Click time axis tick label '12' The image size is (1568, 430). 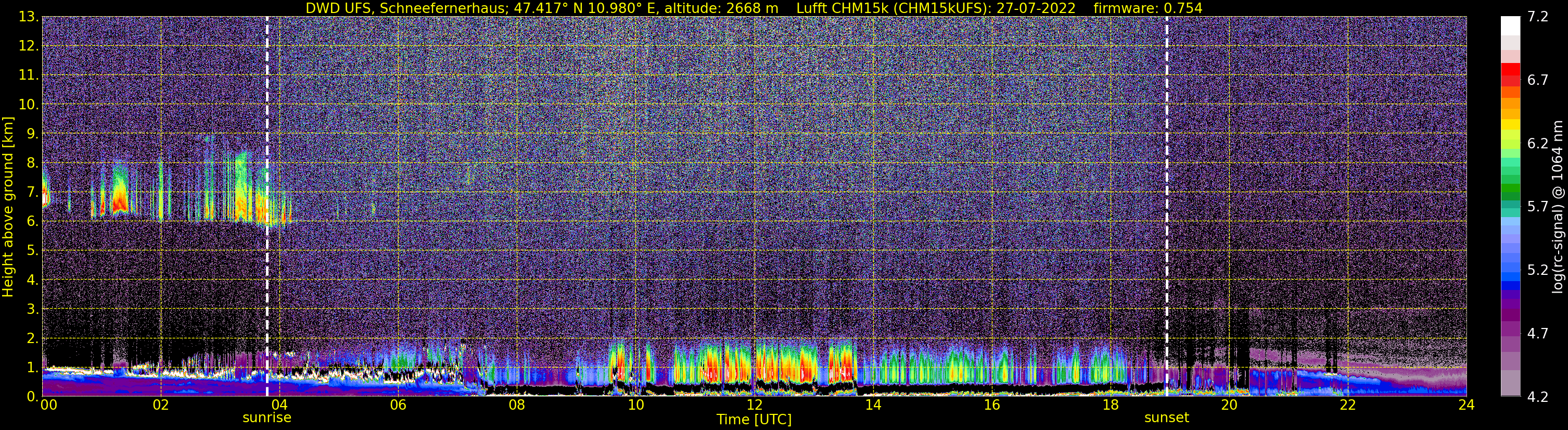[754, 405]
